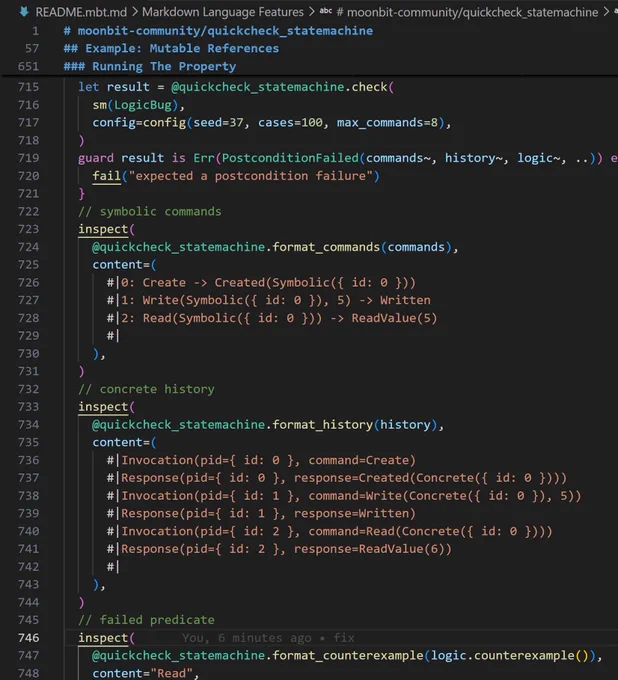Select the moonbit-community/quickcheck_statemachine breadcrumb
The image size is (618, 680).
[x=467, y=12]
